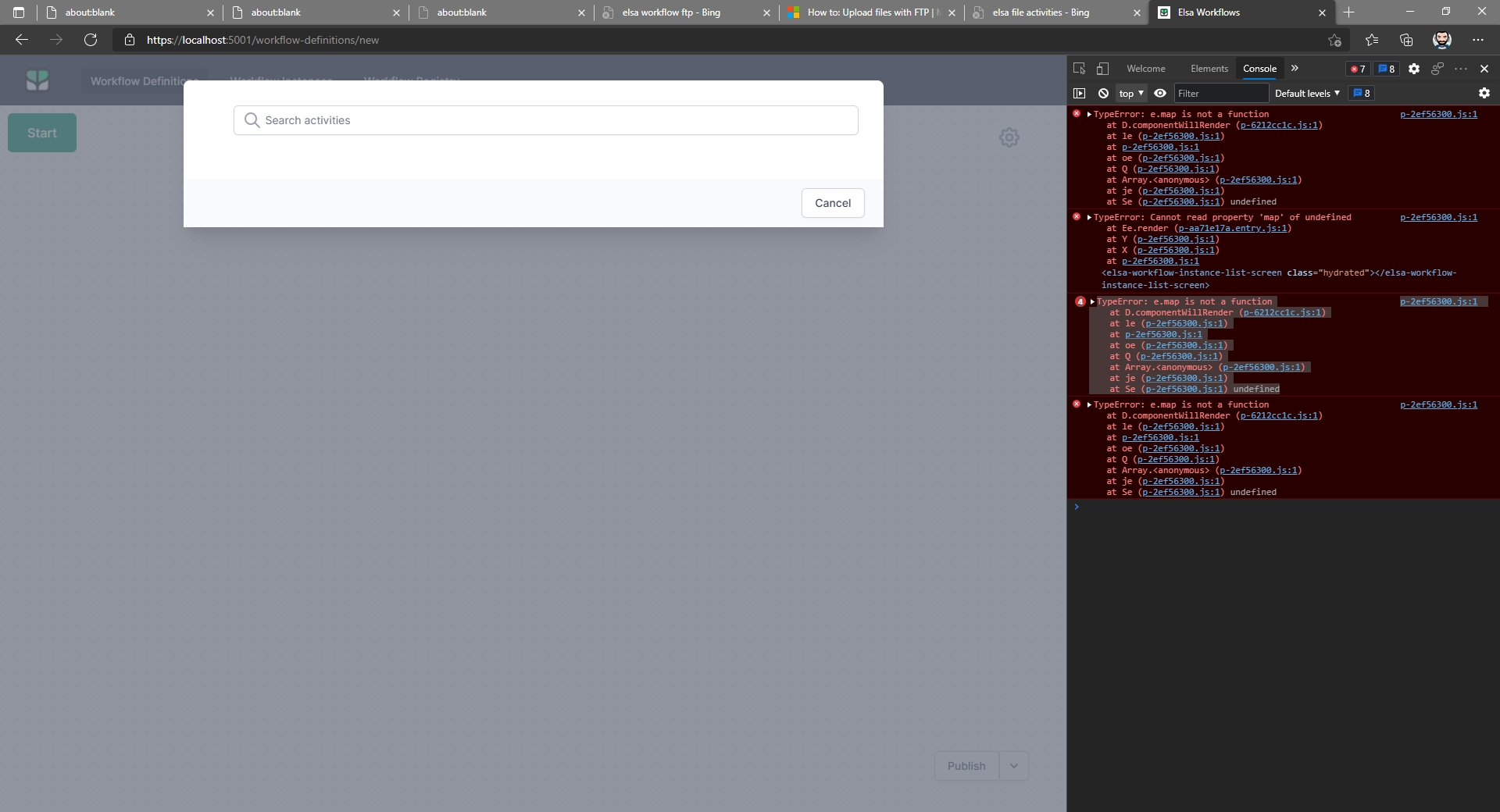Switch to the Welcome tab in DevTools
Screen dimensions: 1500x812
pyautogui.click(x=1145, y=69)
